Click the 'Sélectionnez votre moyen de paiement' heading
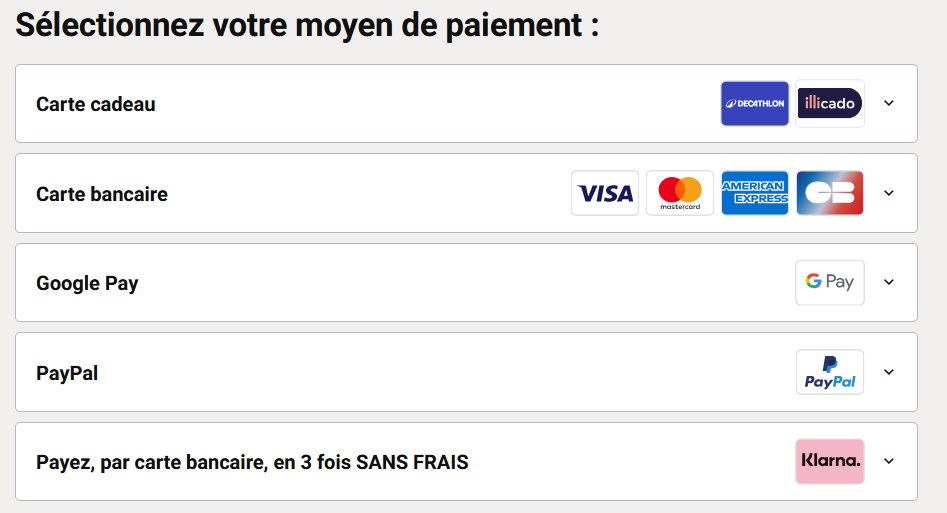 (307, 25)
